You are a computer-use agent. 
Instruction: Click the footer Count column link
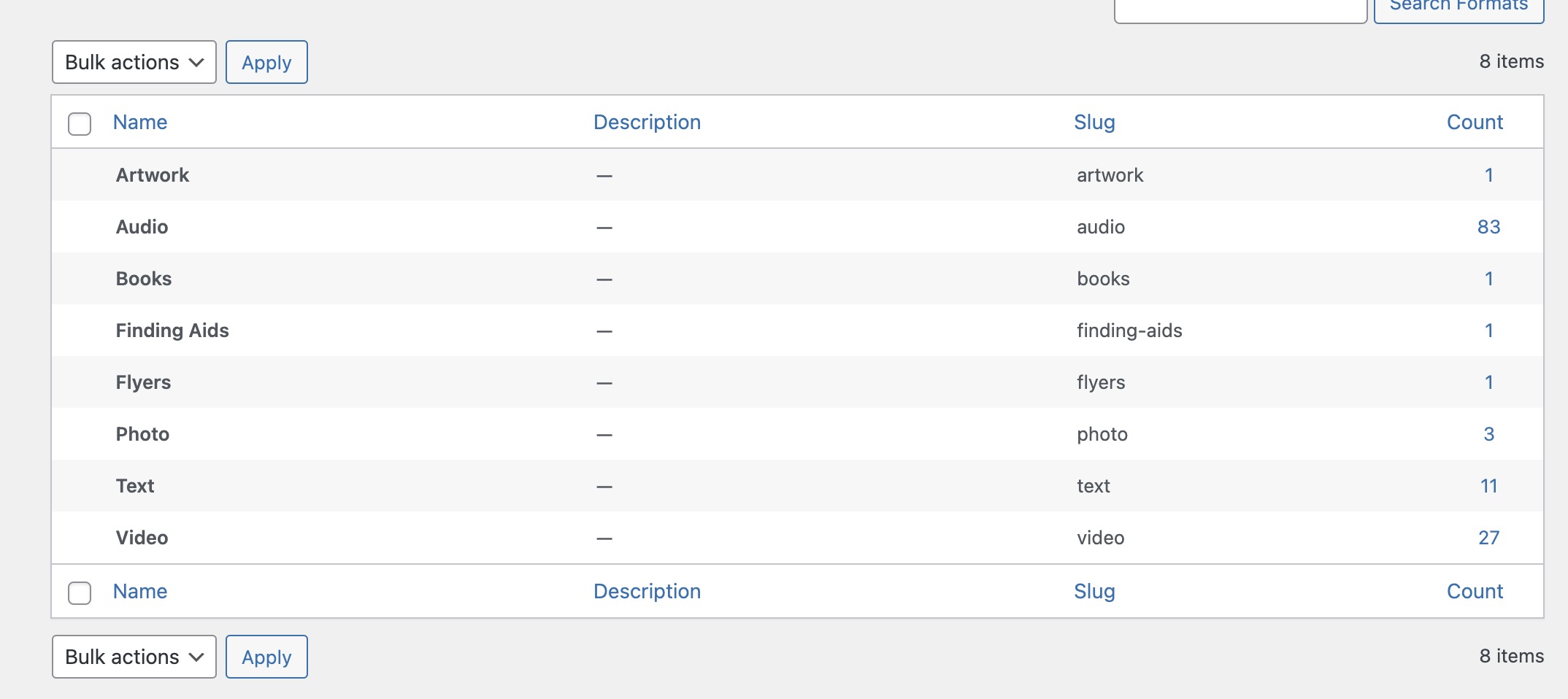(1475, 591)
